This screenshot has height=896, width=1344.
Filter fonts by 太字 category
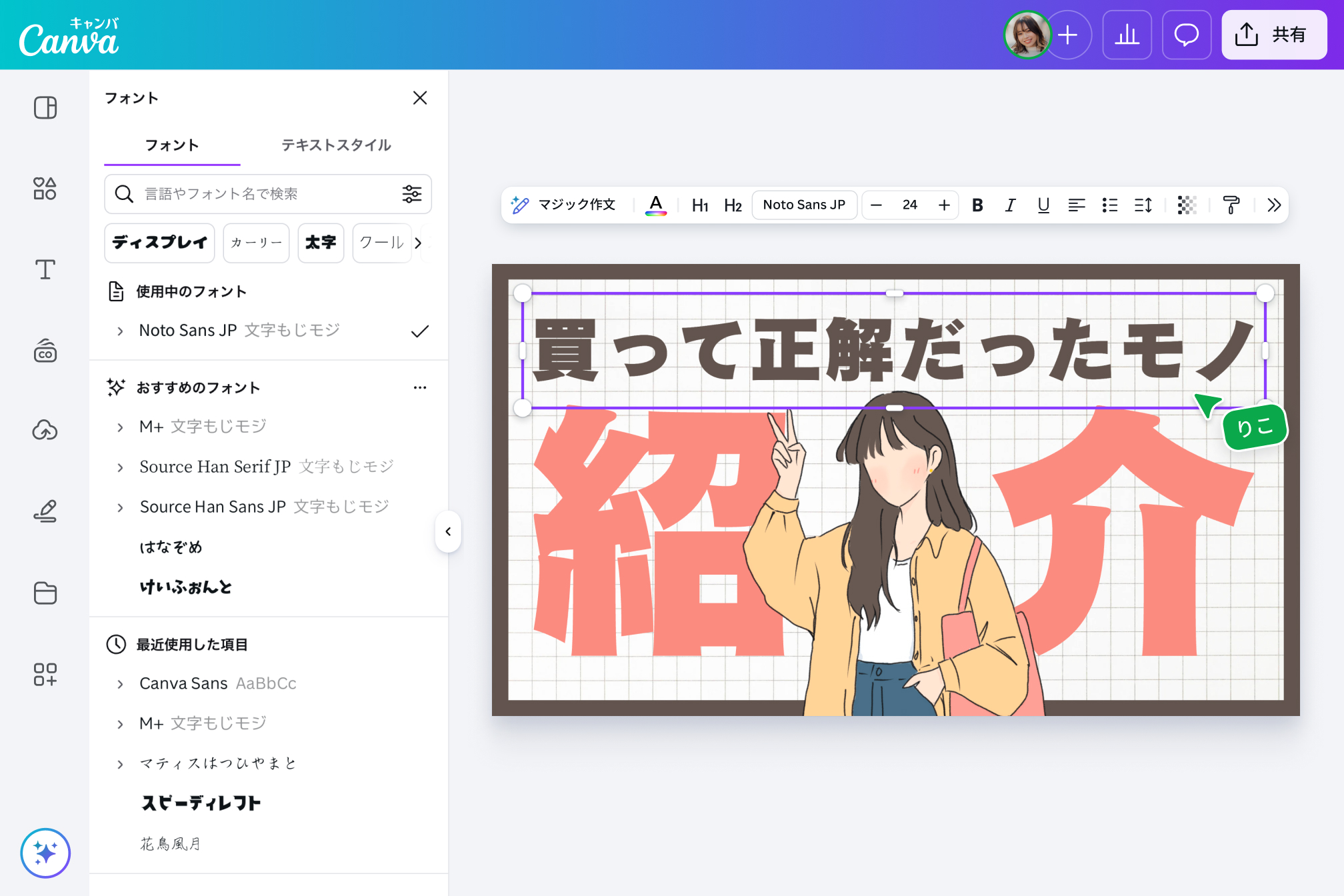(x=321, y=243)
